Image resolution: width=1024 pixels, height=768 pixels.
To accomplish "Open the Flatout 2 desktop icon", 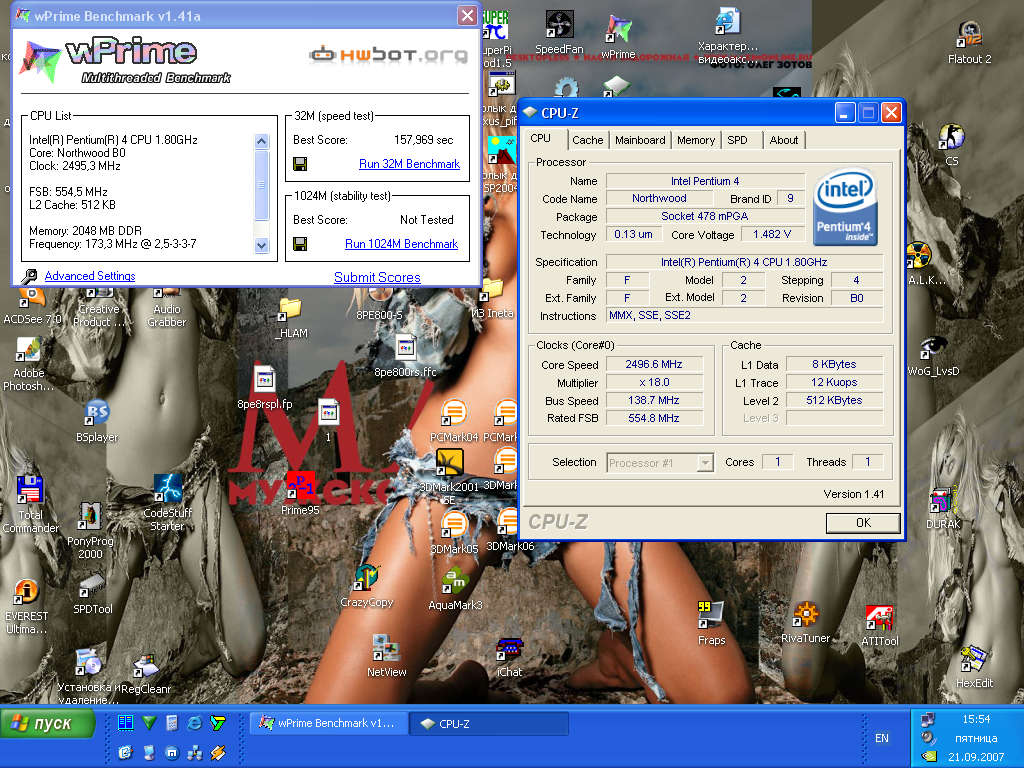I will coord(969,42).
